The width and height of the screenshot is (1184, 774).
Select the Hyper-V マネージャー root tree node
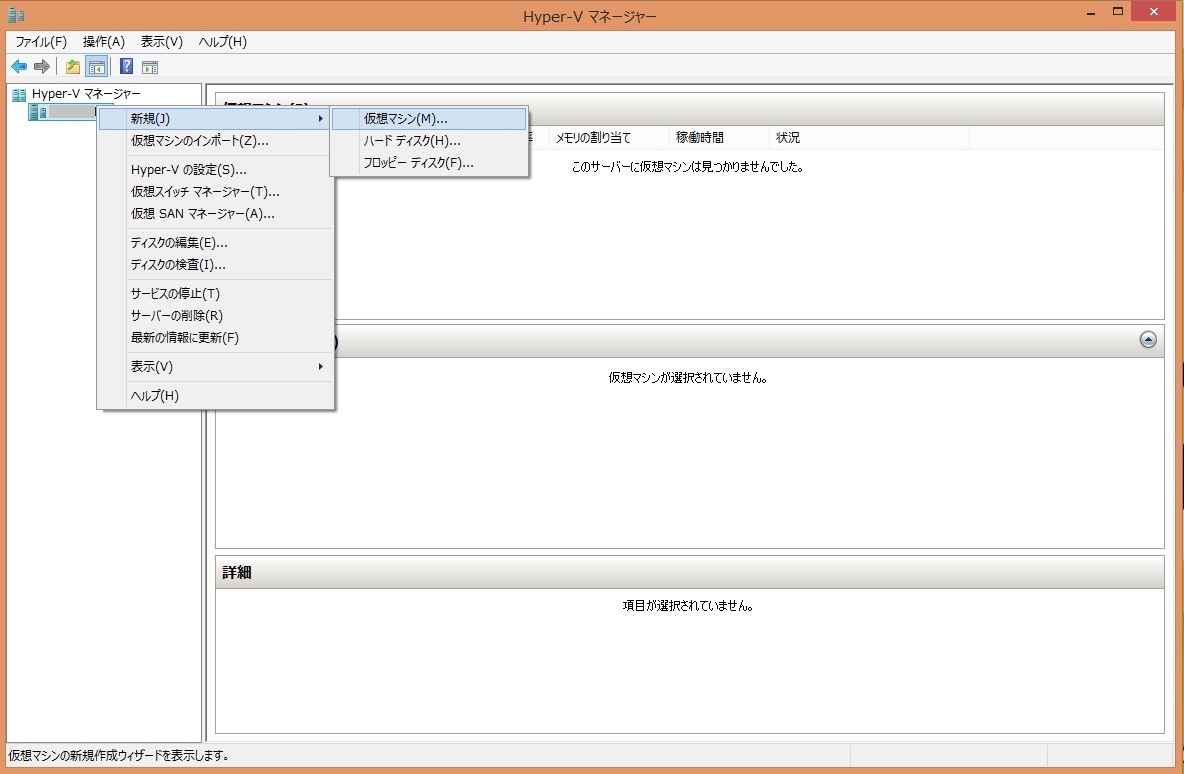[85, 94]
